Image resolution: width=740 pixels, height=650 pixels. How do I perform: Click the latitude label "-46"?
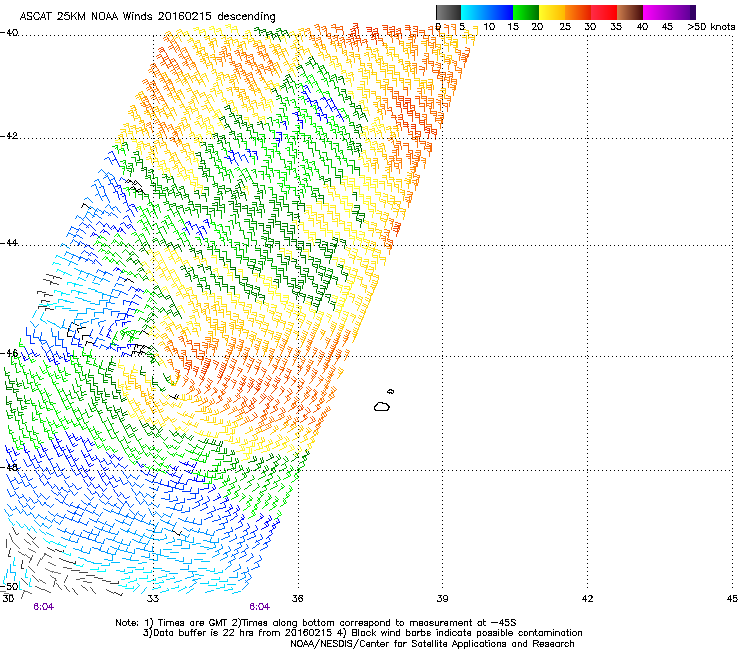pyautogui.click(x=9, y=353)
